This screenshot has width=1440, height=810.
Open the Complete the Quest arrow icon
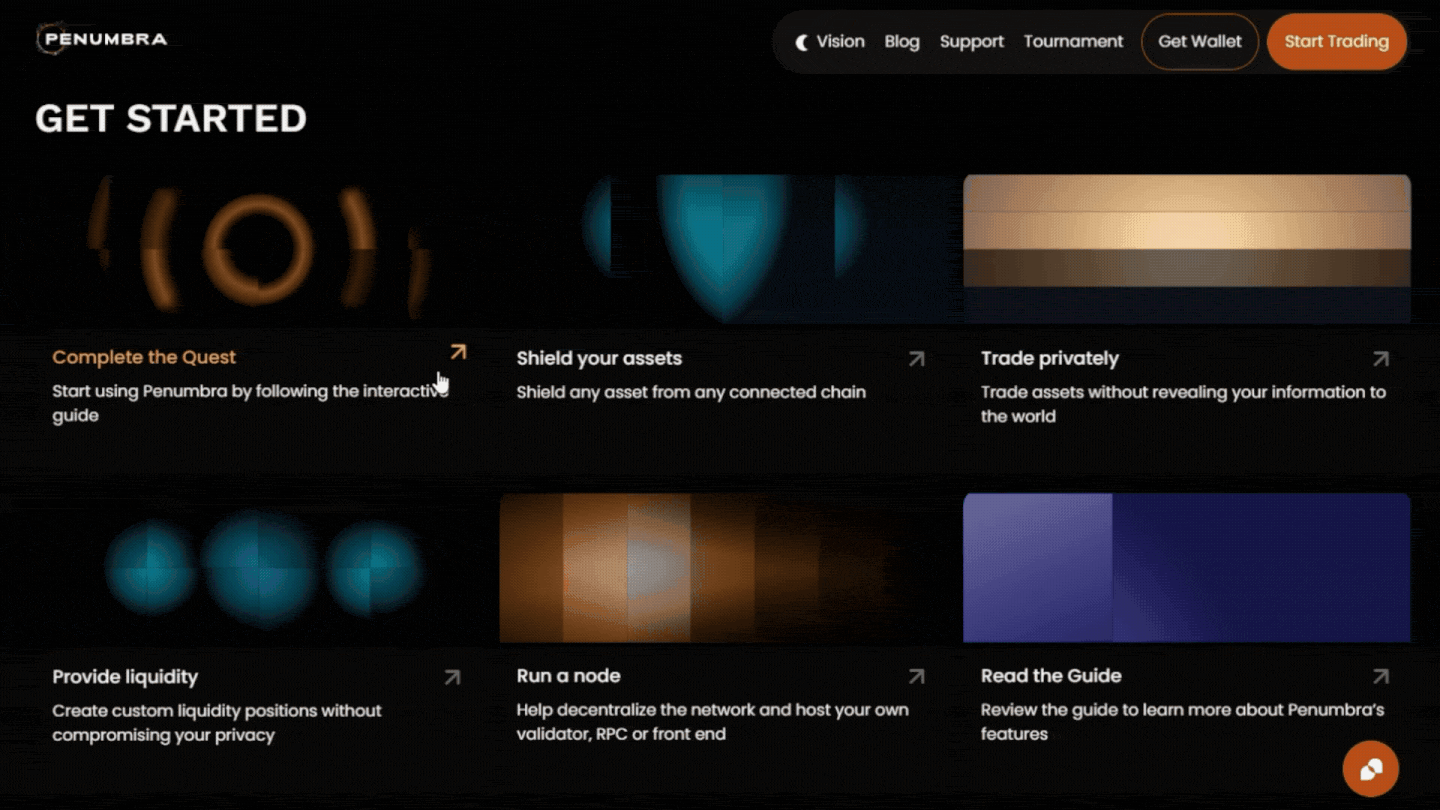(458, 352)
